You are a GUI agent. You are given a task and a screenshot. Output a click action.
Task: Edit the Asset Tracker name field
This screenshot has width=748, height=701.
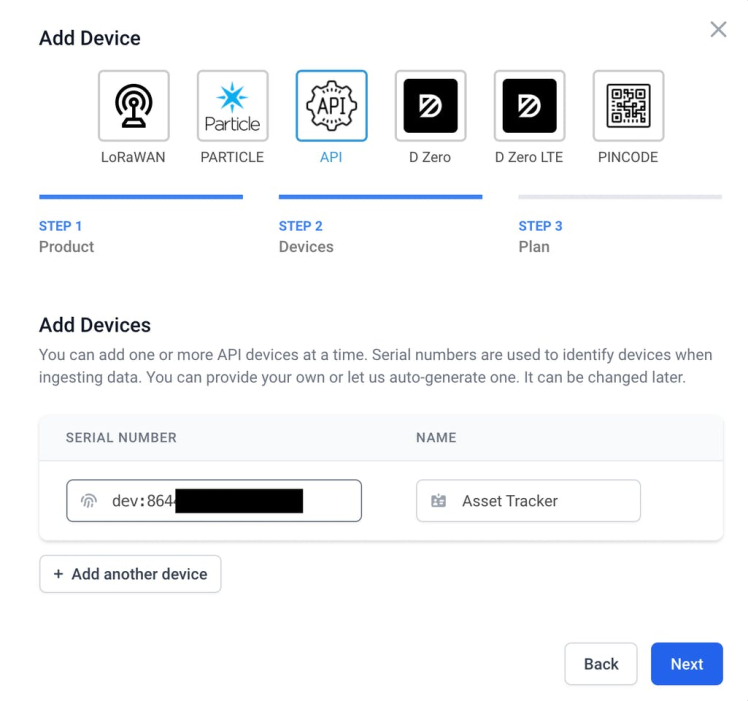(528, 501)
